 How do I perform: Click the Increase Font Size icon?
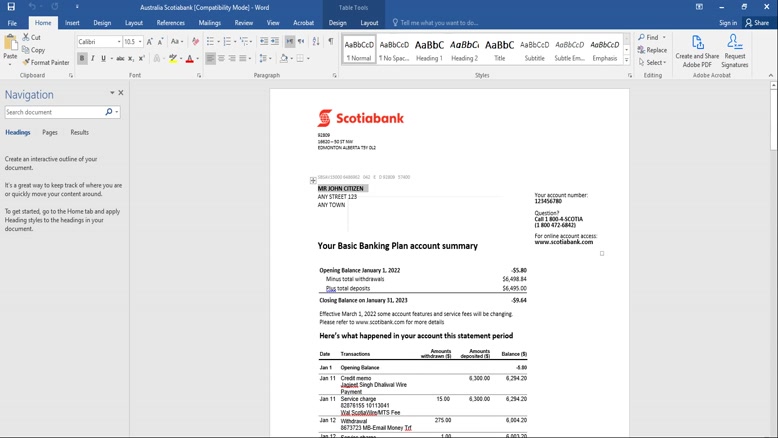tap(150, 42)
